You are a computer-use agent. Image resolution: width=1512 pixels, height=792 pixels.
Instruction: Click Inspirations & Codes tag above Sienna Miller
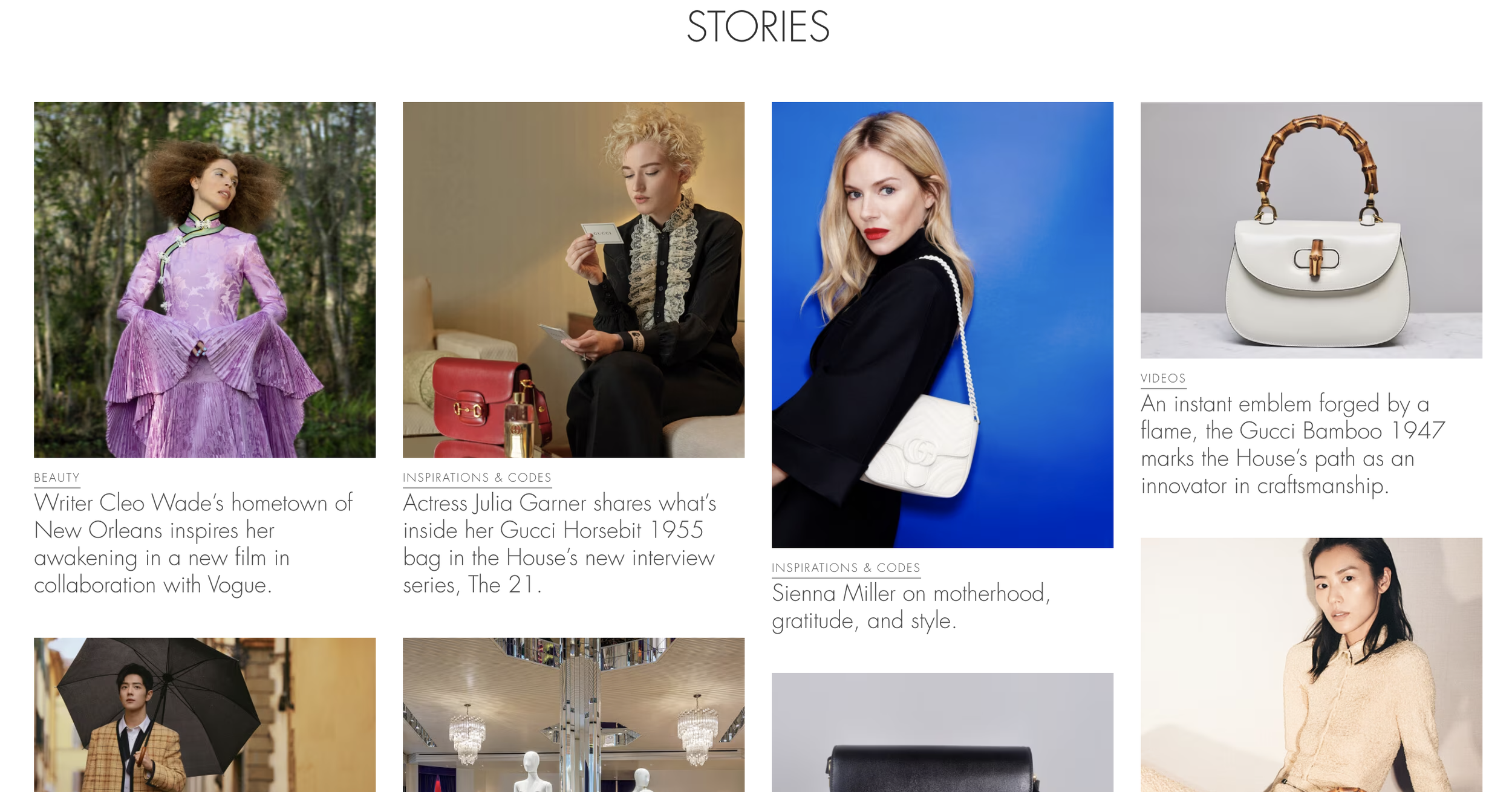[846, 568]
